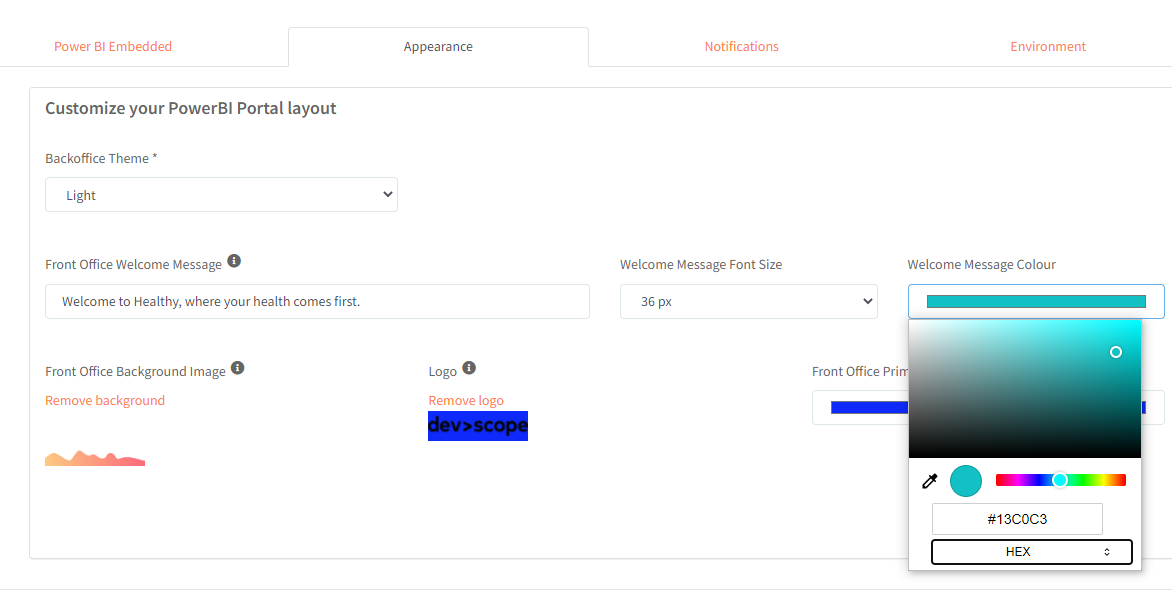Go to the Notifications tab
The height and width of the screenshot is (597, 1172).
(x=741, y=46)
